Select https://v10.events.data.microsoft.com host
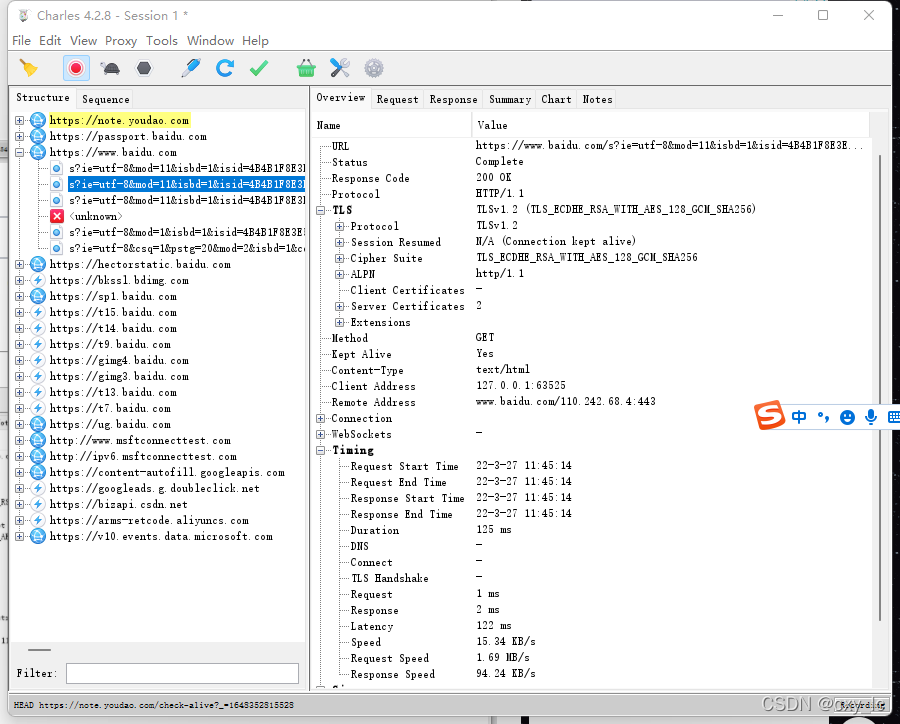The height and width of the screenshot is (724, 900). [161, 537]
